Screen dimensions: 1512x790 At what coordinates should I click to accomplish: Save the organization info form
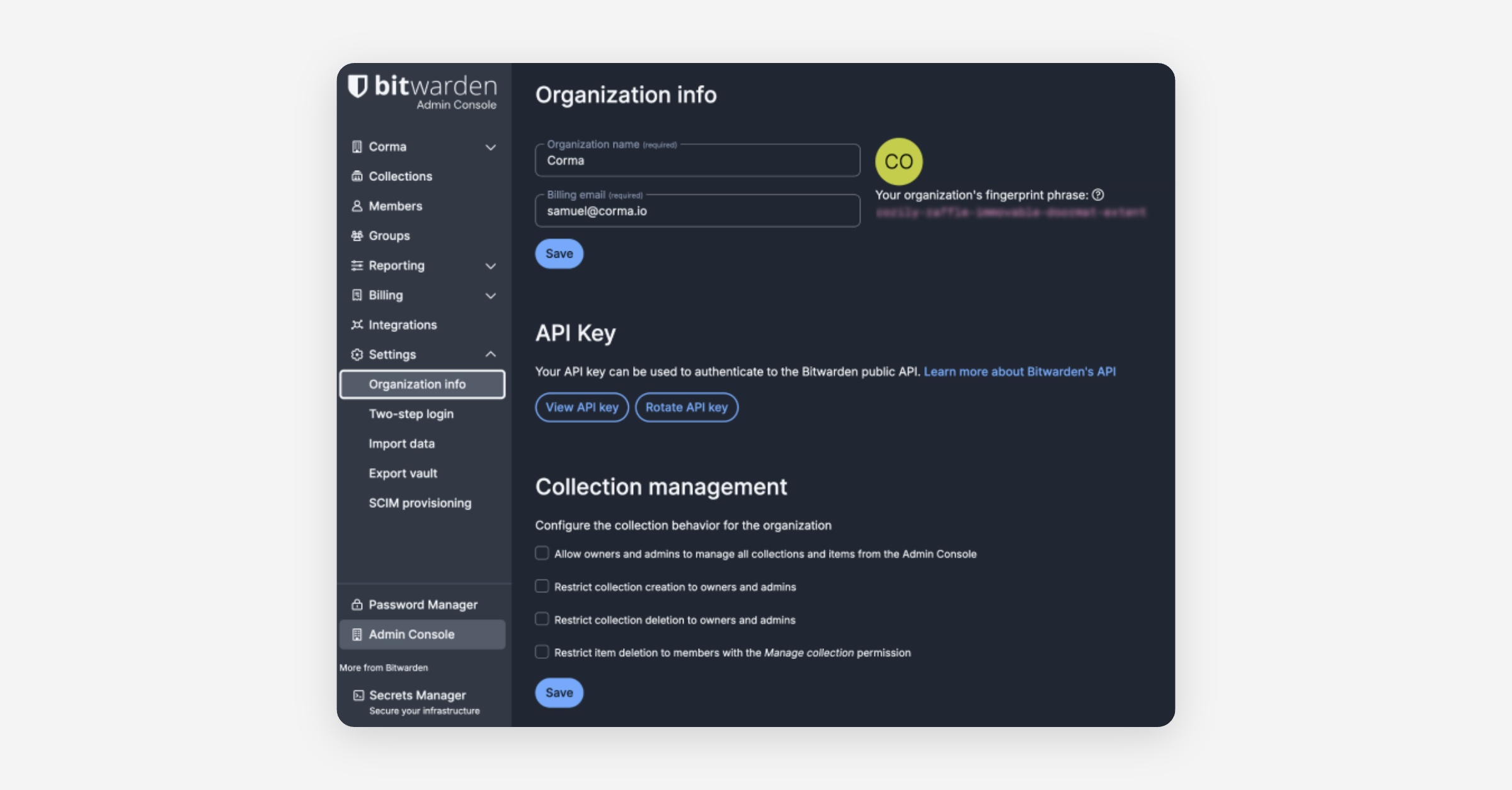pyautogui.click(x=559, y=253)
